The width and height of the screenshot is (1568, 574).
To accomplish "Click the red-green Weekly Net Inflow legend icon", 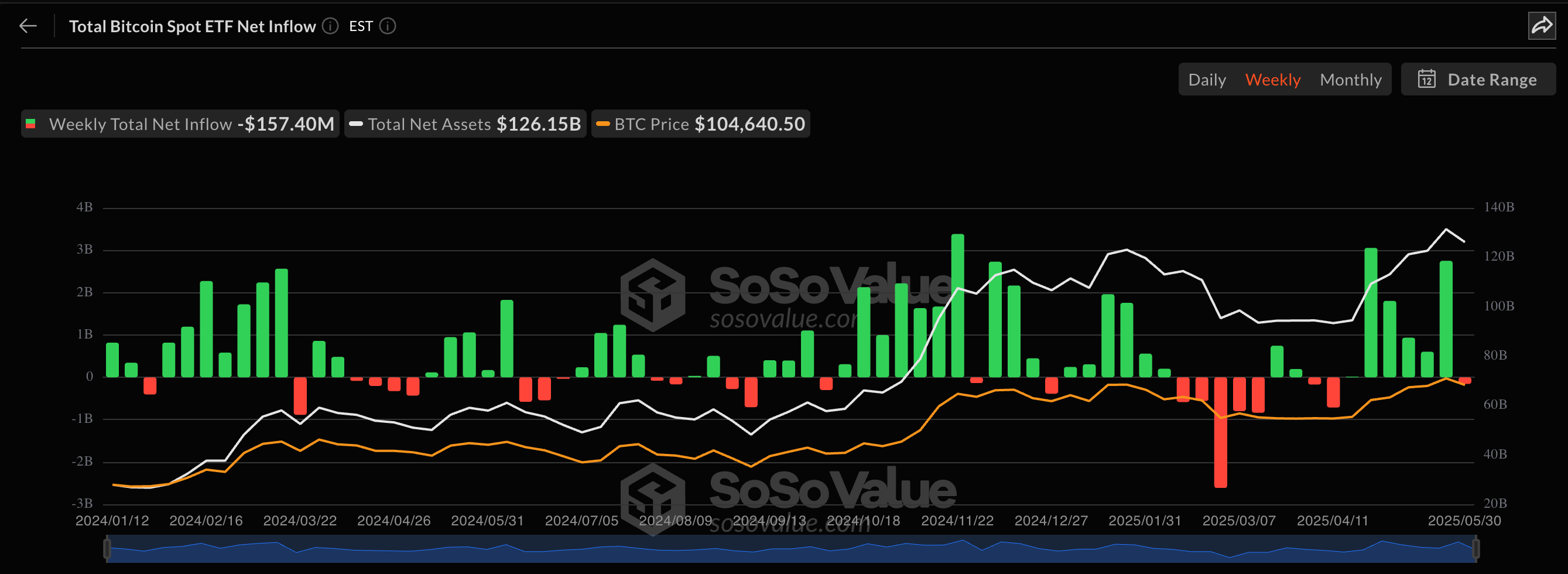I will point(30,124).
